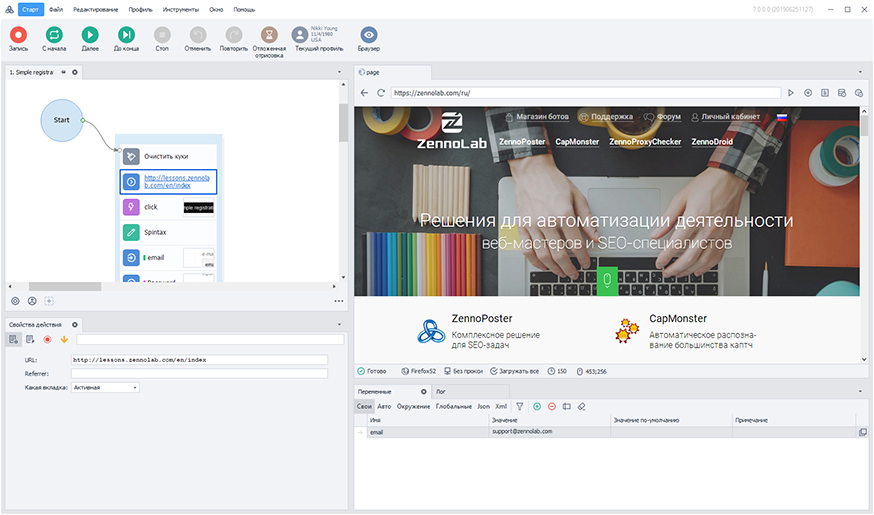The image size is (874, 515).
Task: Click green add variable icon
Action: click(x=537, y=406)
